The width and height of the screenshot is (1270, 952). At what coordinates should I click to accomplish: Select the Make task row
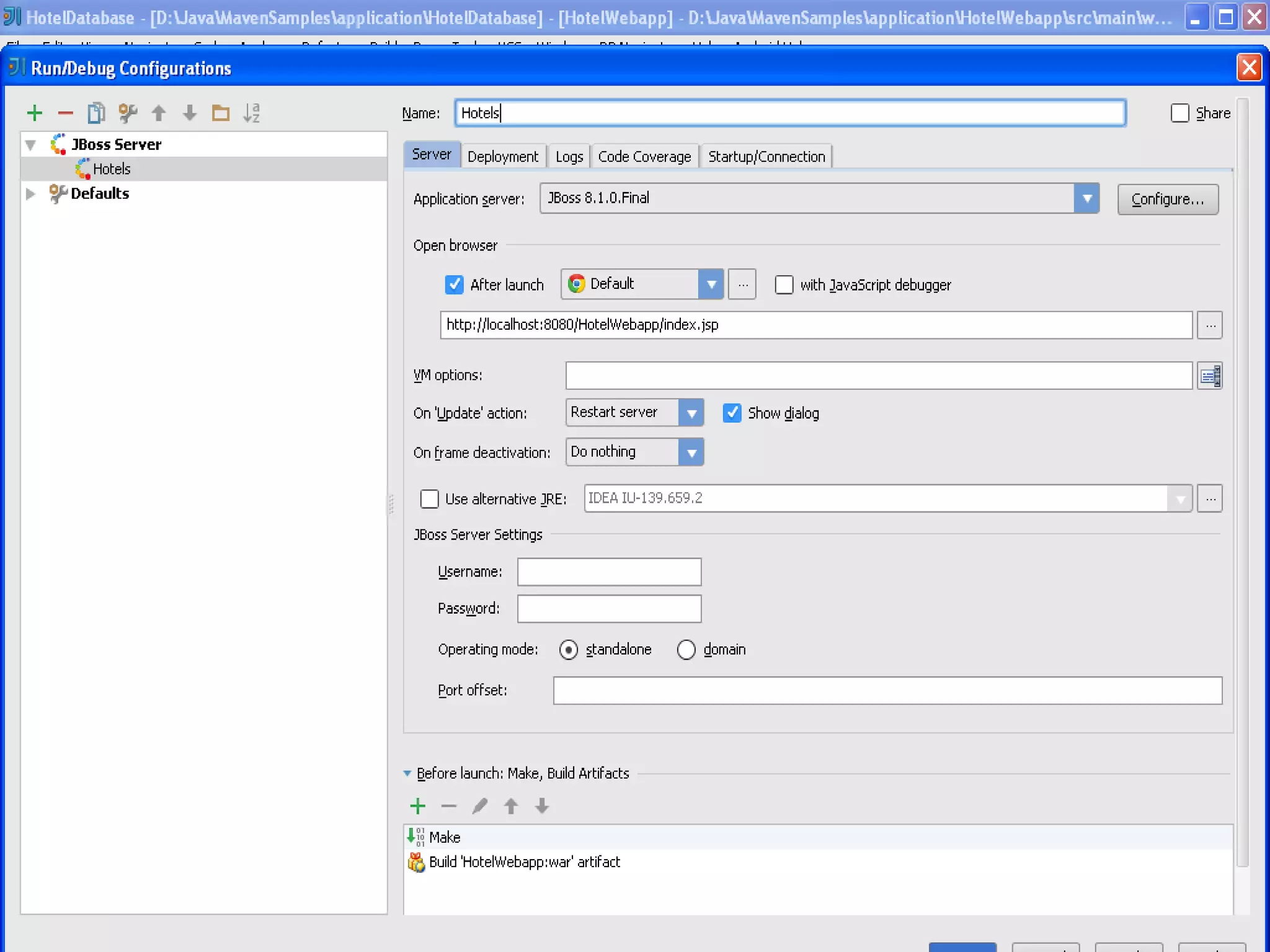click(818, 837)
